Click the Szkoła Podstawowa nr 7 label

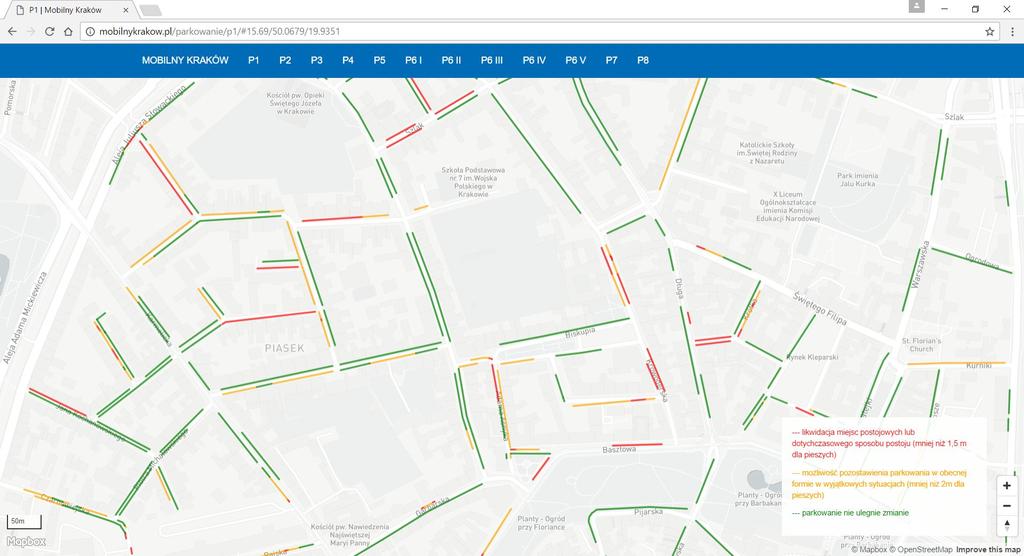click(473, 182)
